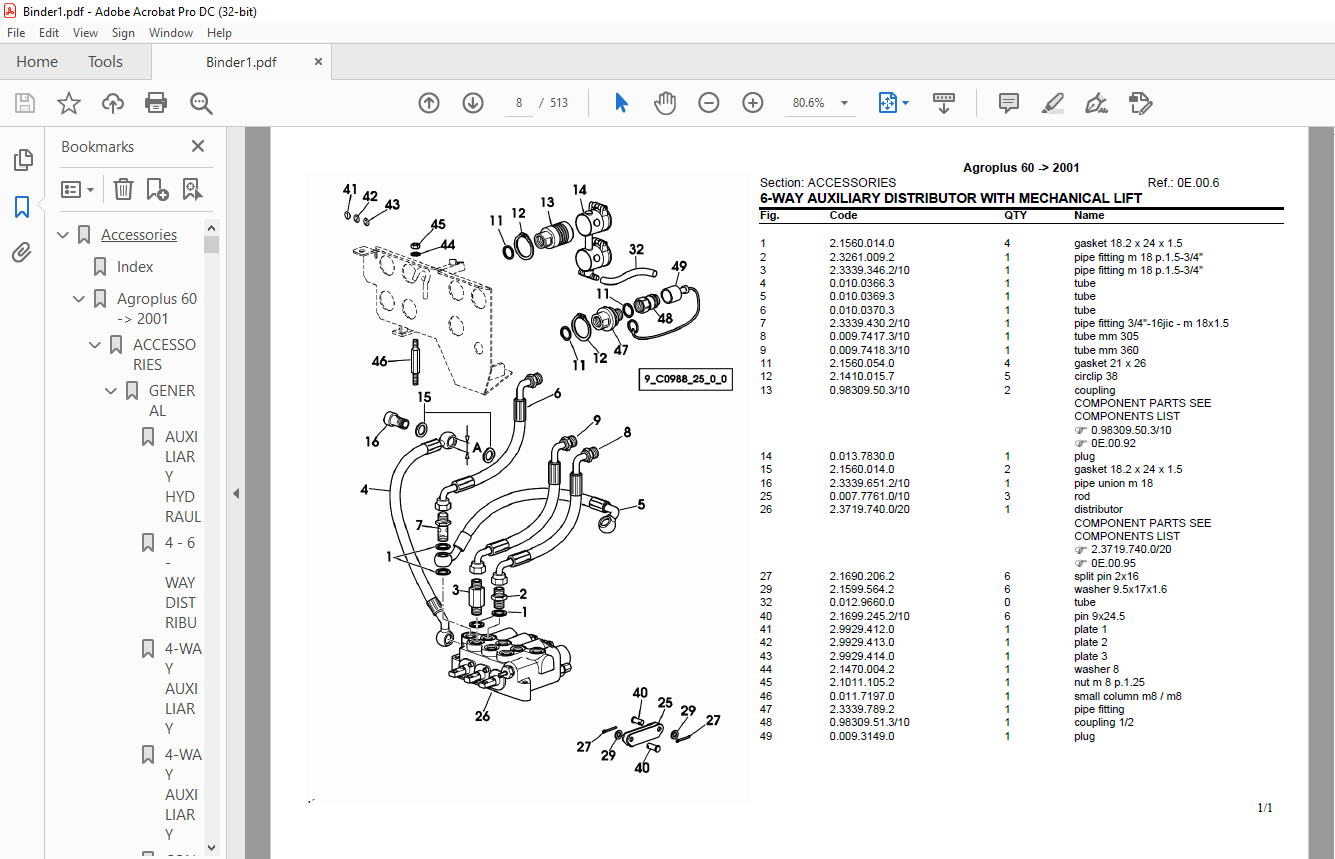Screen dimensions: 1335x859
Task: Open the Edit menu
Action: click(x=49, y=33)
